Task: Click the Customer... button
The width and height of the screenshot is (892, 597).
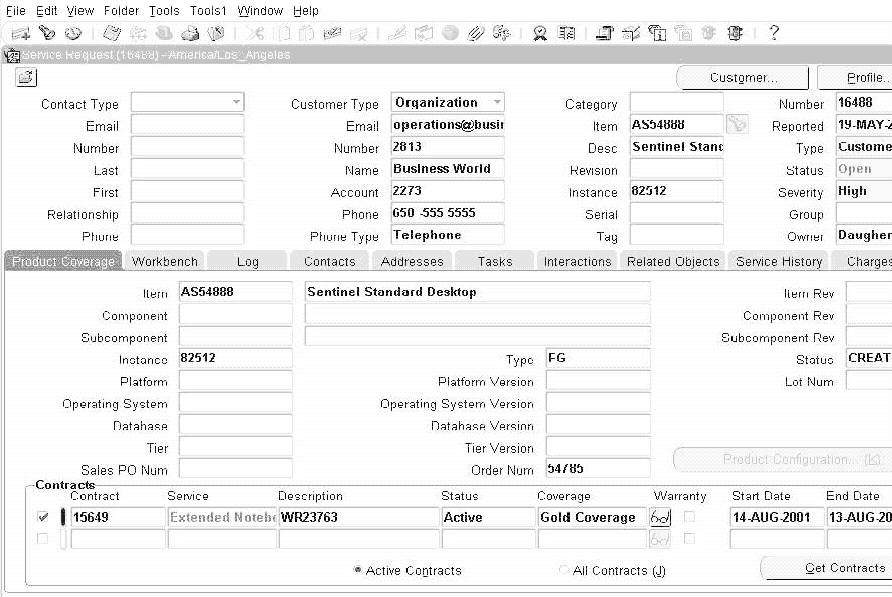Action: [743, 77]
